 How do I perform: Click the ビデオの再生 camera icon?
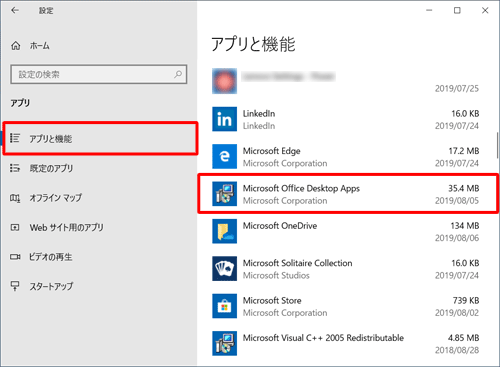pos(15,257)
